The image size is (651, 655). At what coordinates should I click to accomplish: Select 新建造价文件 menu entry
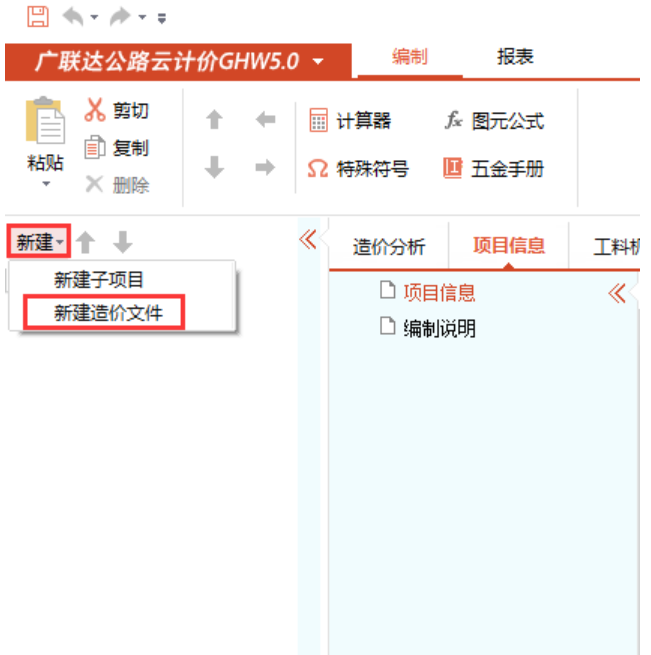point(107,312)
